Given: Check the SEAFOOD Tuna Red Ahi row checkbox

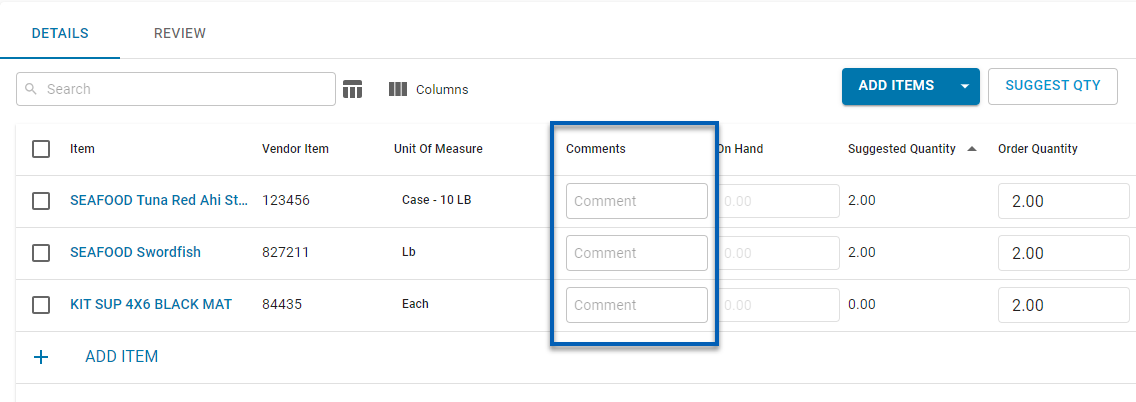Looking at the screenshot, I should click(41, 201).
